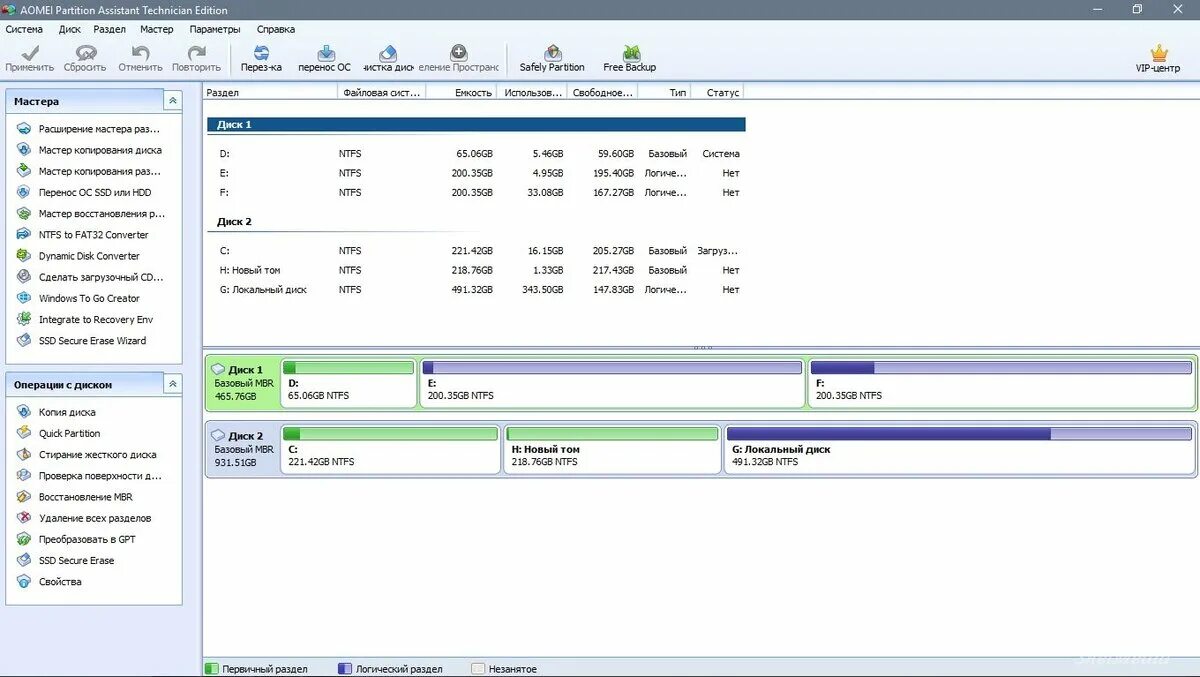
Task: Open the Параметры menu
Action: [x=215, y=29]
